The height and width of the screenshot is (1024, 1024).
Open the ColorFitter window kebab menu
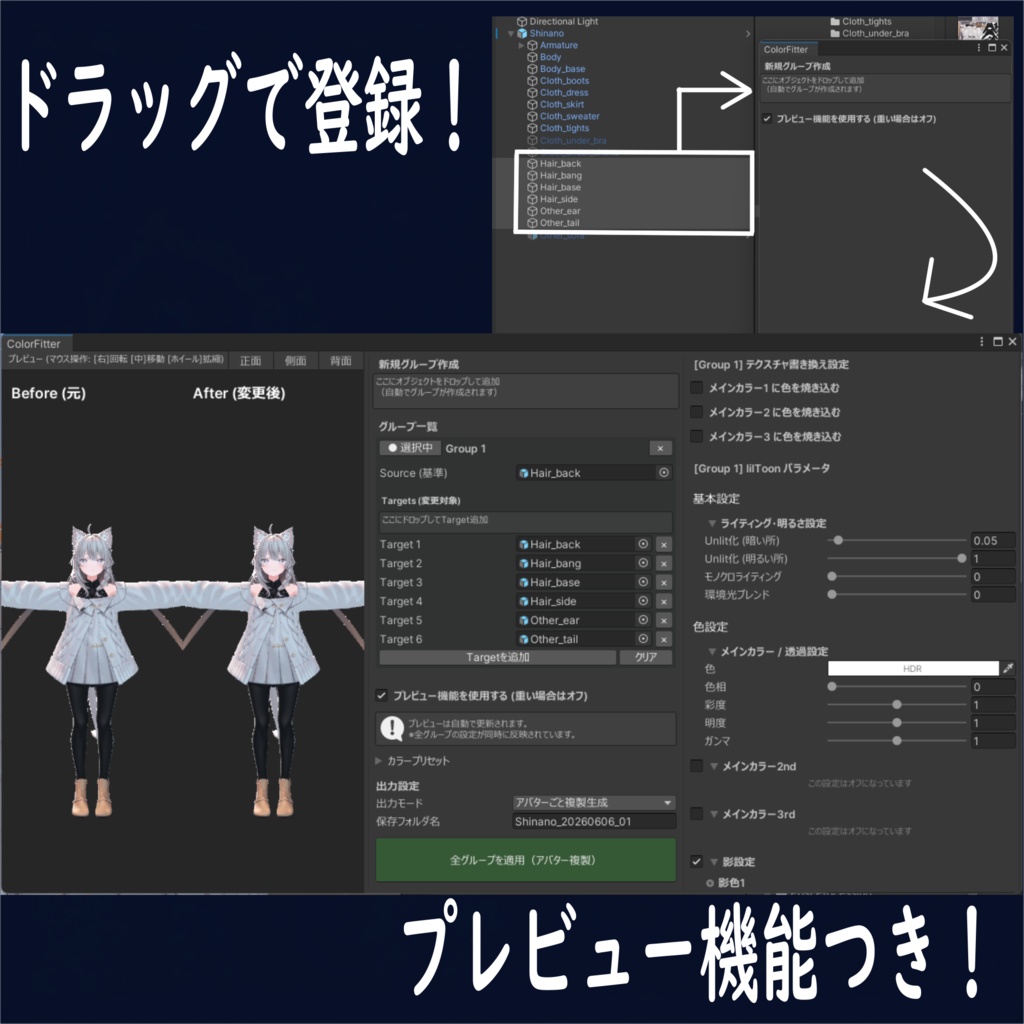[x=982, y=342]
